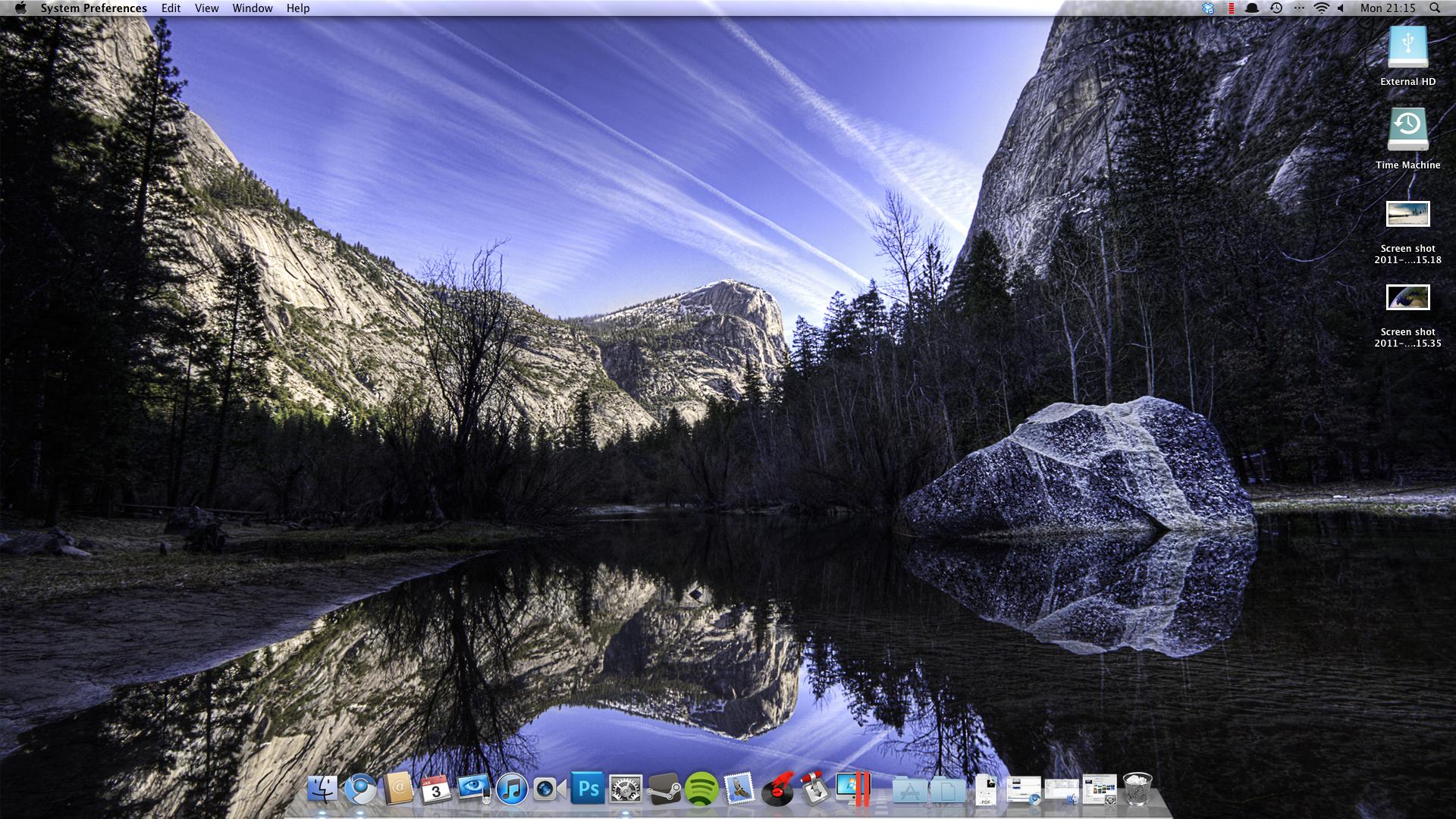This screenshot has height=819, width=1456.
Task: Select the External HD desktop drive
Action: point(1407,48)
